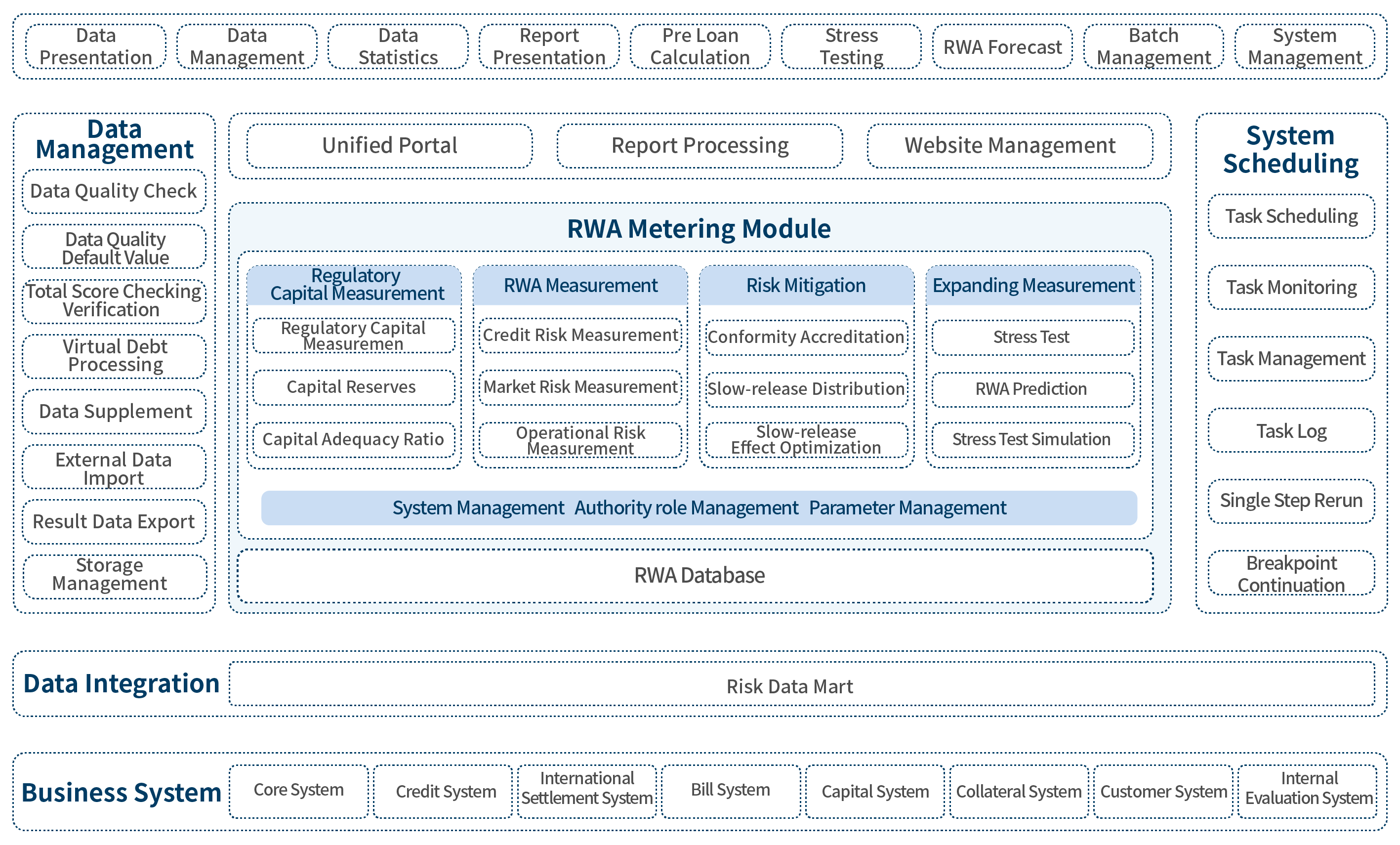1400x845 pixels.
Task: Select the Report Processing block
Action: tap(700, 146)
